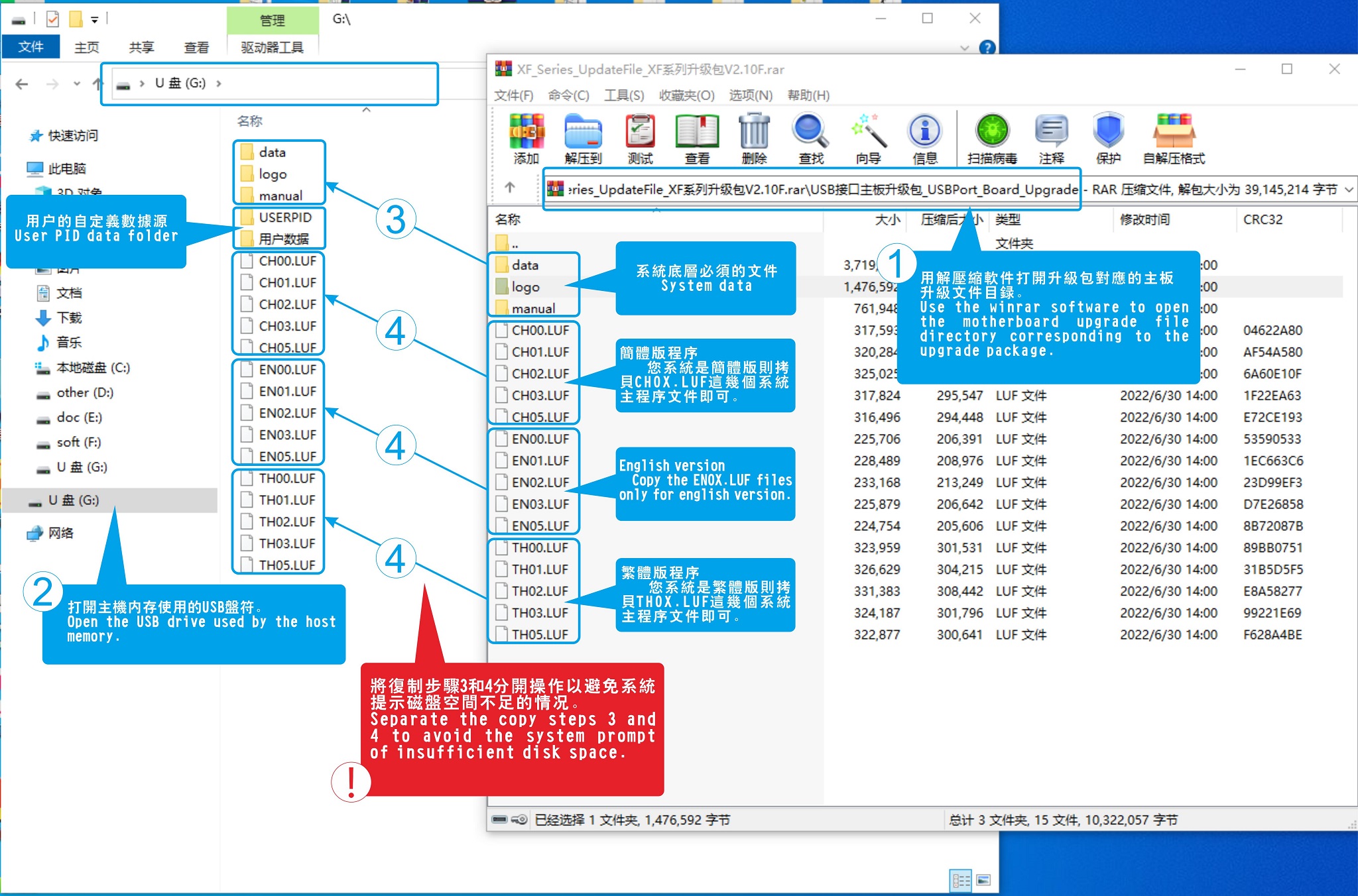The image size is (1358, 896).
Task: Click the Wizard (向导) wand icon
Action: (x=868, y=132)
